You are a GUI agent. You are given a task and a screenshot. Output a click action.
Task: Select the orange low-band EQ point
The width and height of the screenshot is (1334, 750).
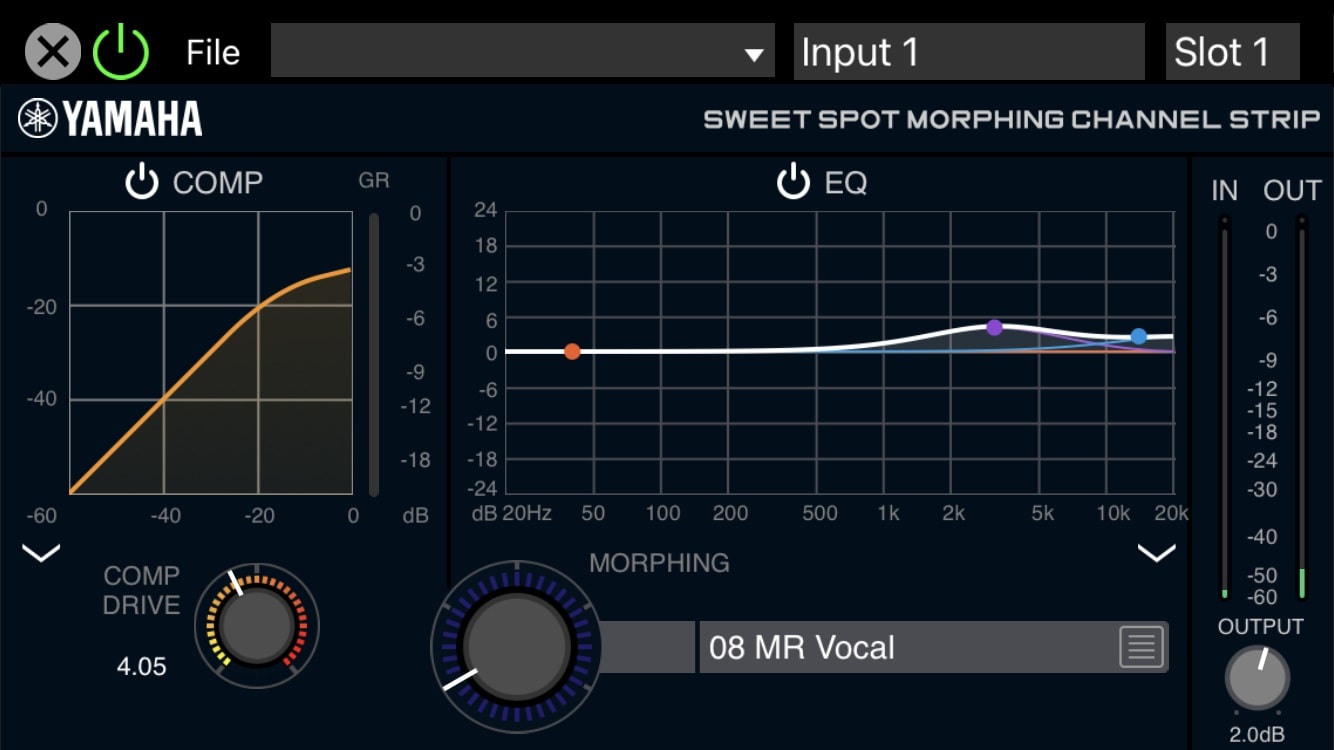[x=572, y=351]
